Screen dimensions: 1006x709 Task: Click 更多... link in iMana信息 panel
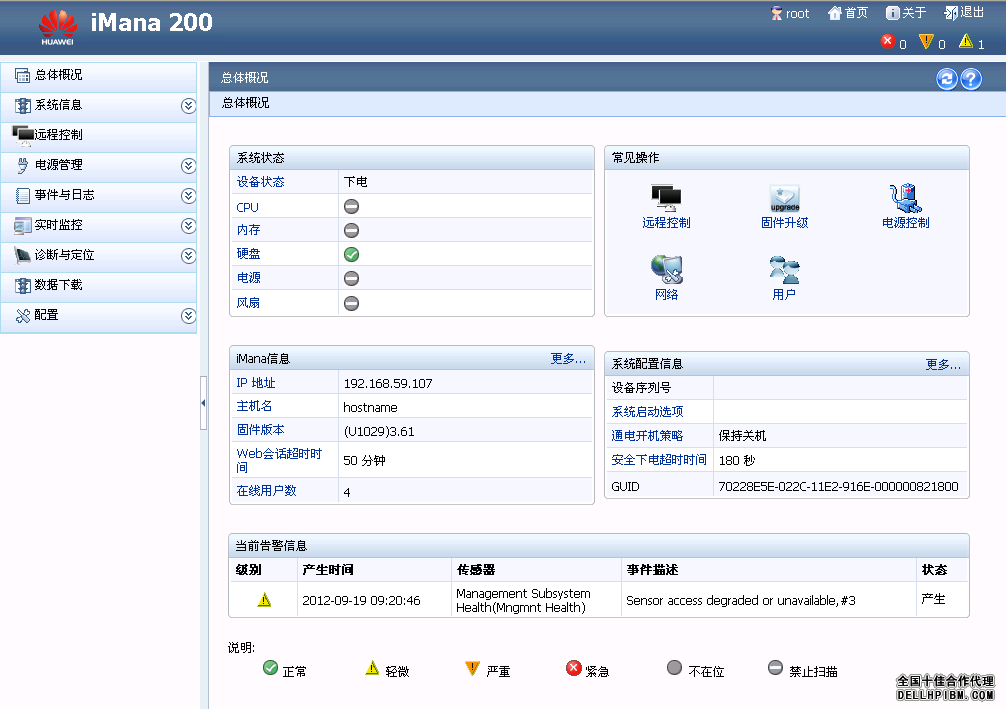[x=568, y=359]
